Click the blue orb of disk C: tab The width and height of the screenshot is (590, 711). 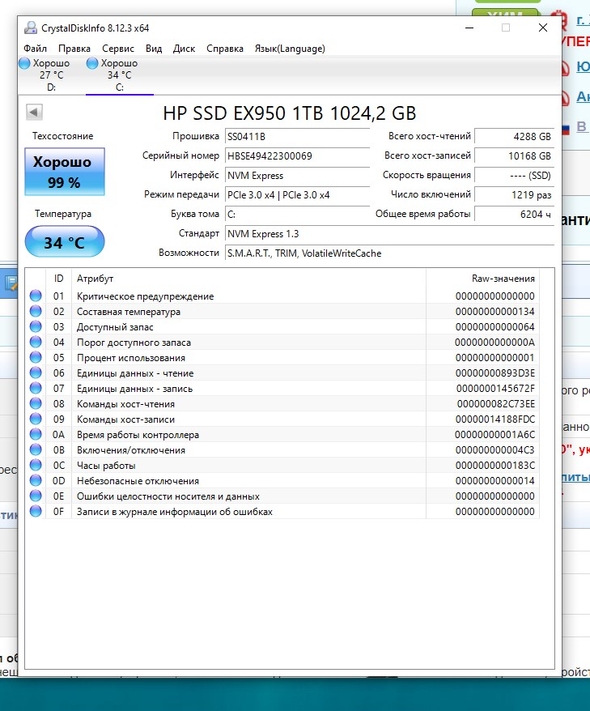coord(92,63)
